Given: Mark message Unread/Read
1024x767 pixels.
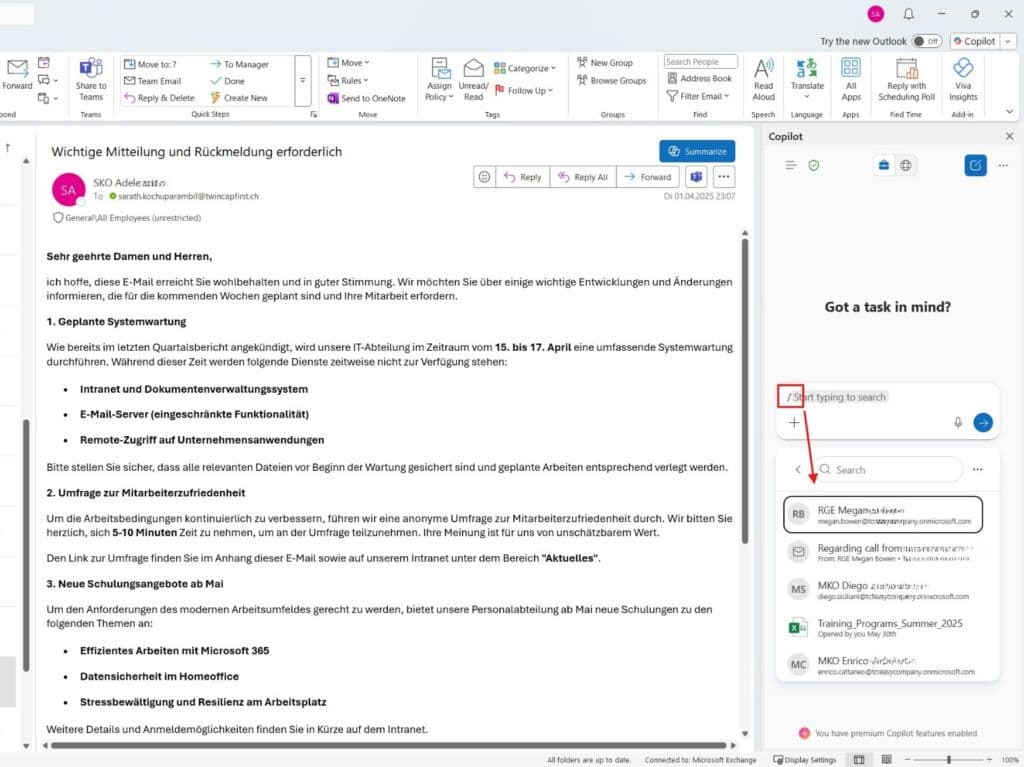Looking at the screenshot, I should coord(473,80).
